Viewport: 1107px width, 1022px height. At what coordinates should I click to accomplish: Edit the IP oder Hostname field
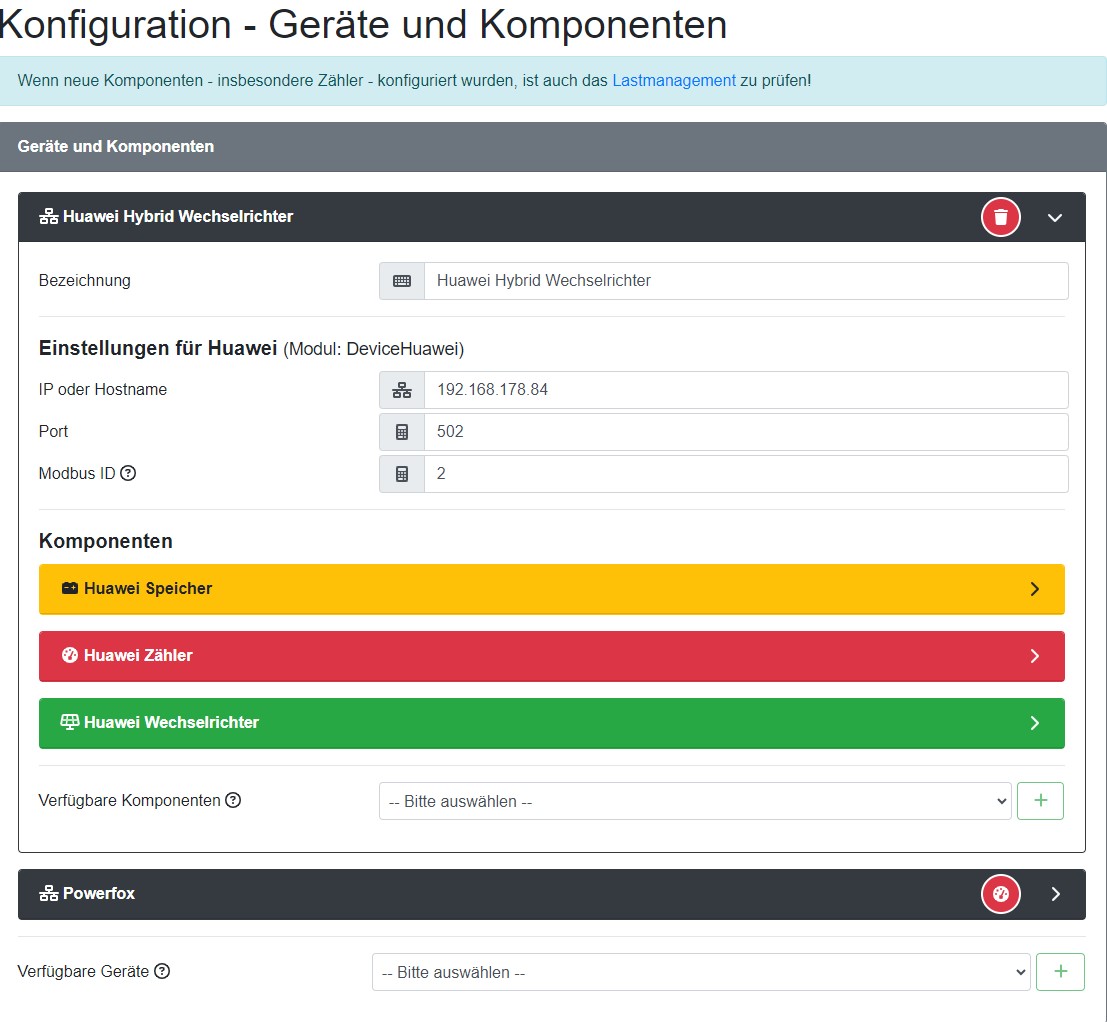[x=746, y=390]
